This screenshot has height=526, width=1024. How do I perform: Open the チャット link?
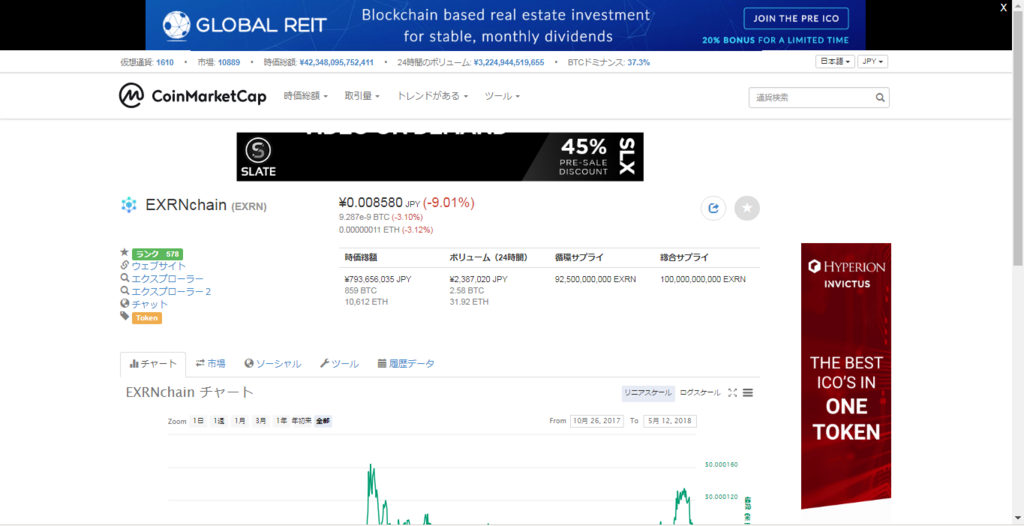point(150,304)
